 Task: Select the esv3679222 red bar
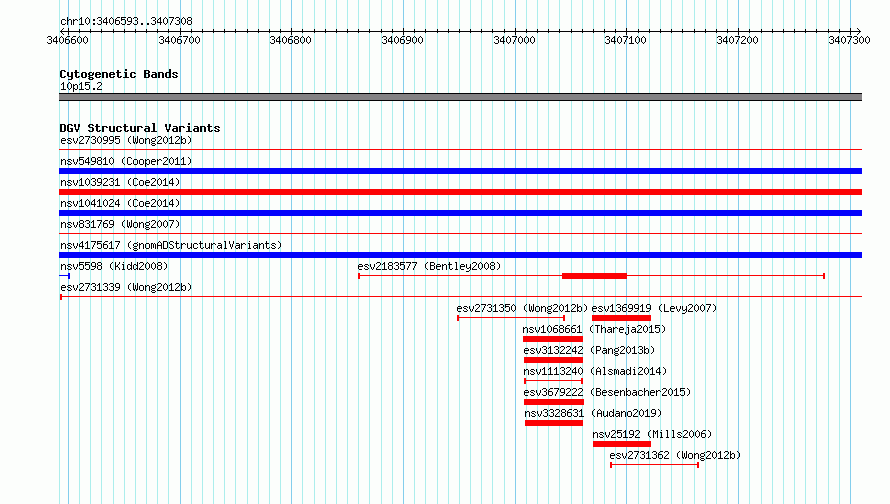(x=553, y=402)
